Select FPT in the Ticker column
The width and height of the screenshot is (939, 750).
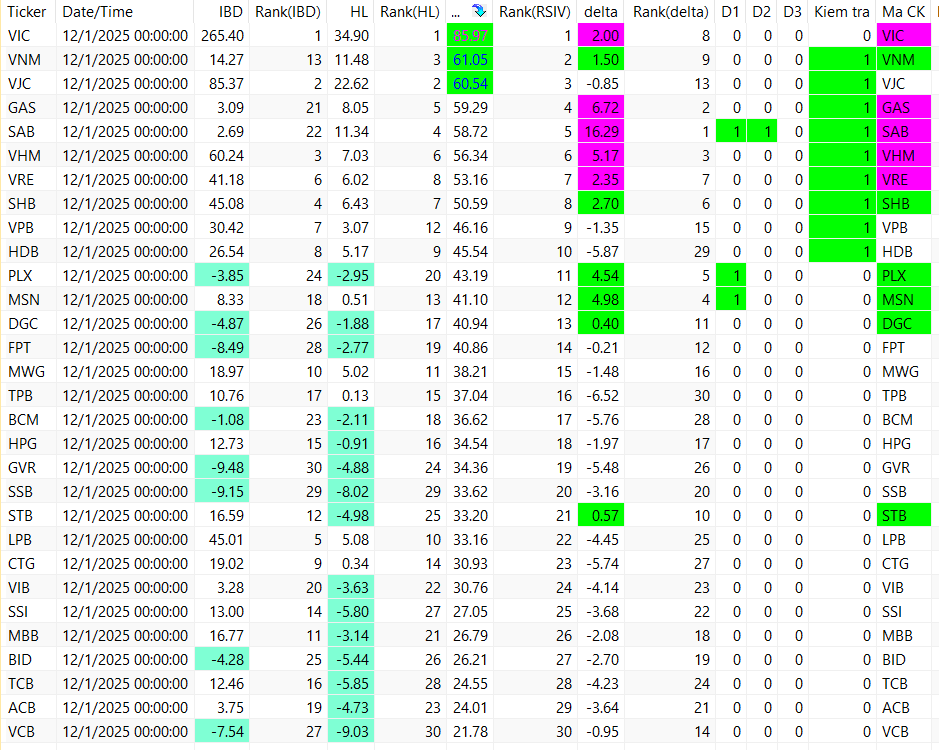[x=19, y=347]
